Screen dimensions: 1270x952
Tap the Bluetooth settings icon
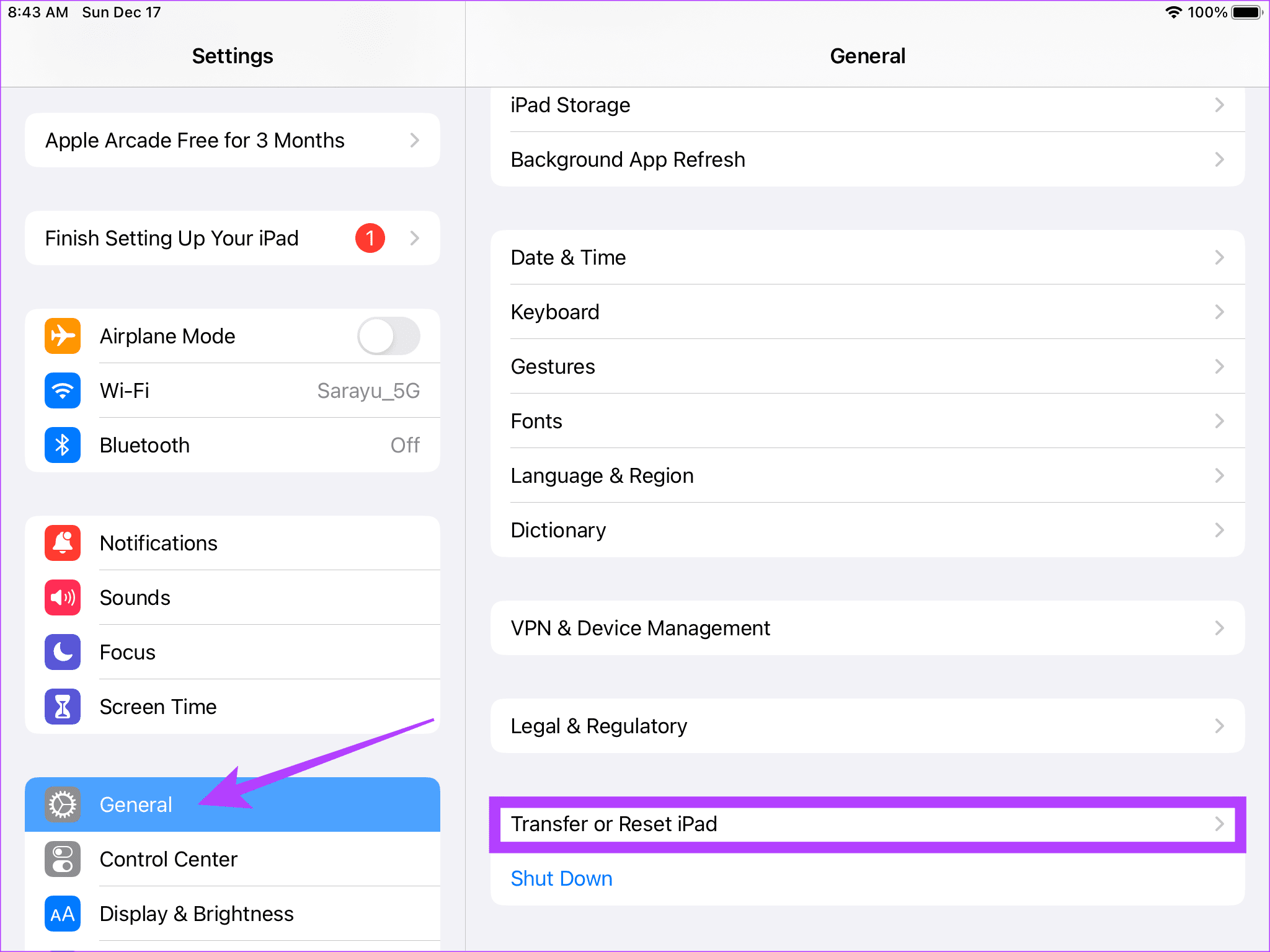click(62, 444)
